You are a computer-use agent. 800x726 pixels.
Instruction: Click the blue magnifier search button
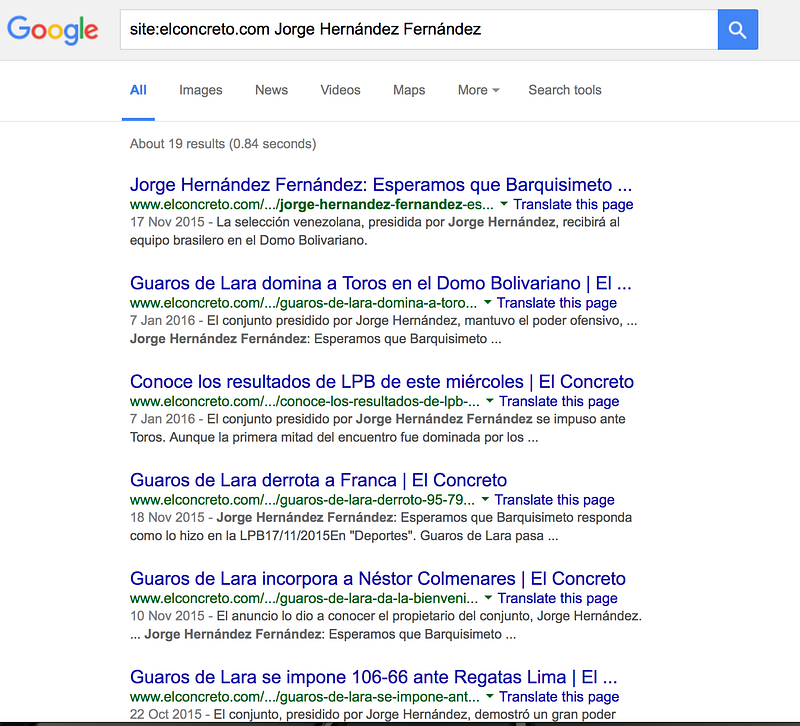coord(737,30)
